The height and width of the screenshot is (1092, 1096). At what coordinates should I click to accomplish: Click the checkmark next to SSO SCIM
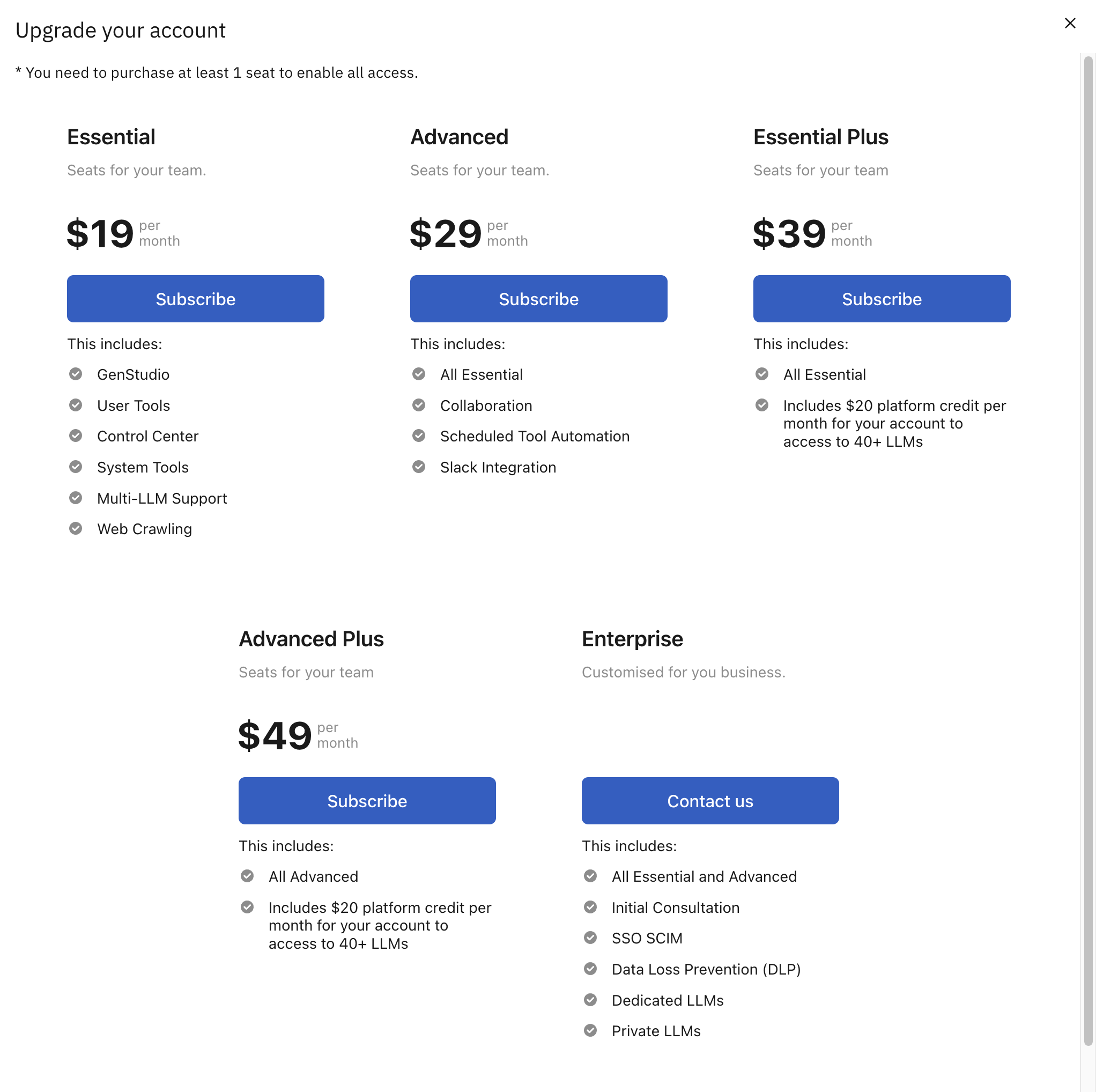(590, 937)
